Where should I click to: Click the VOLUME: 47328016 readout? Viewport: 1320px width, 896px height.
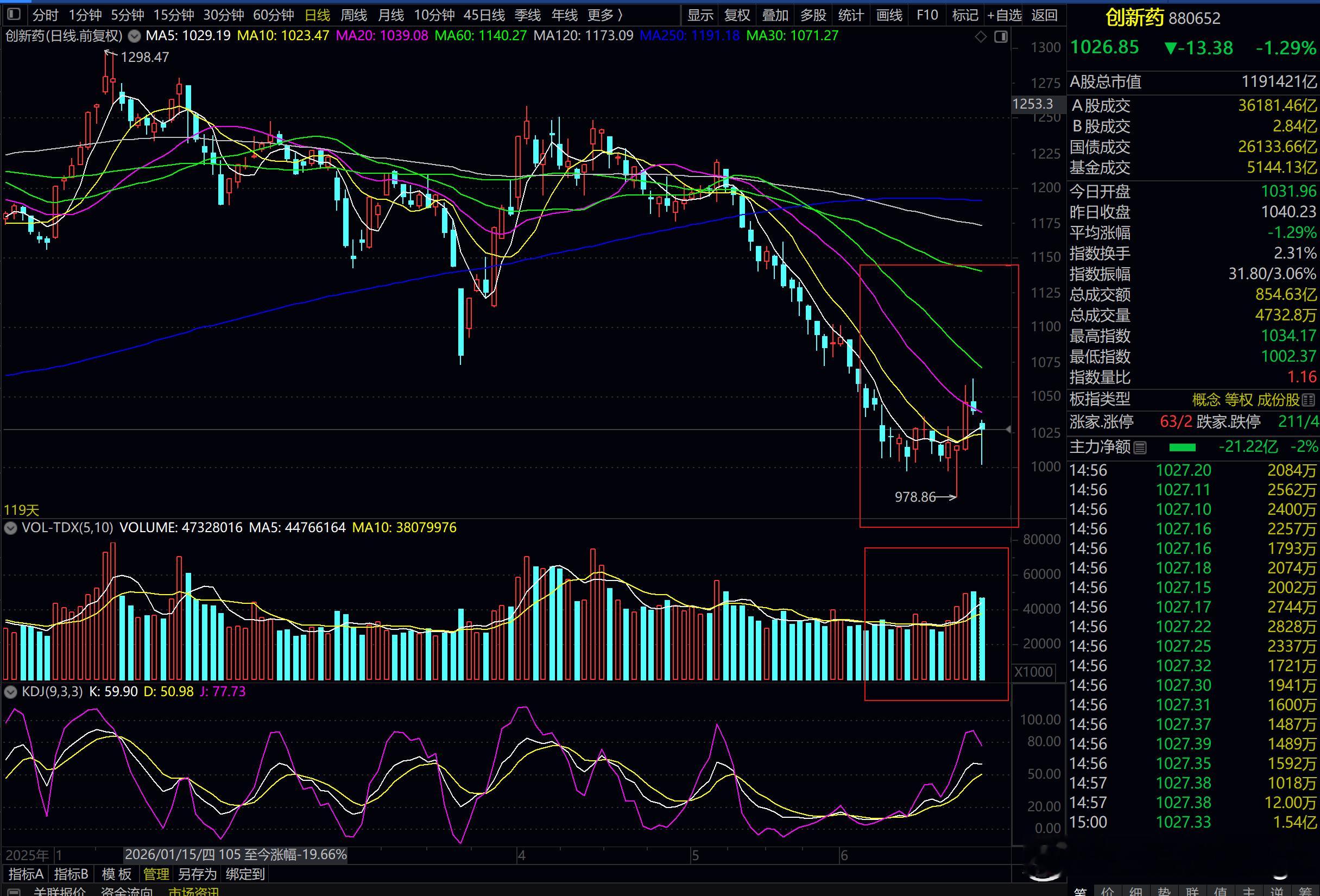point(181,528)
